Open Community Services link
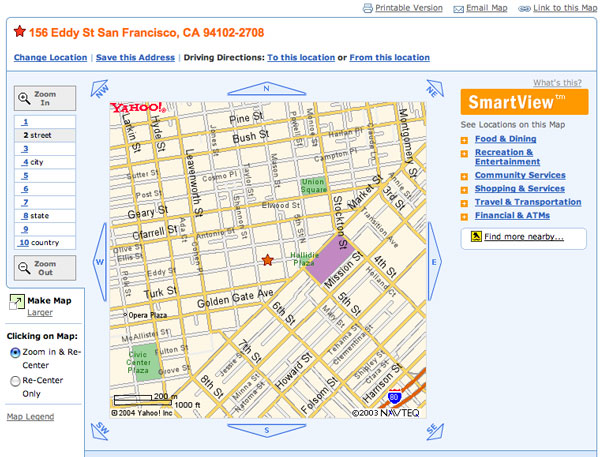 click(x=520, y=175)
